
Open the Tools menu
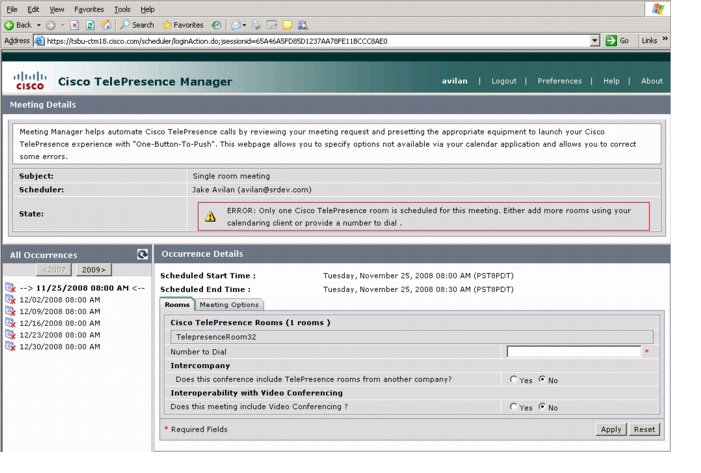(x=122, y=9)
